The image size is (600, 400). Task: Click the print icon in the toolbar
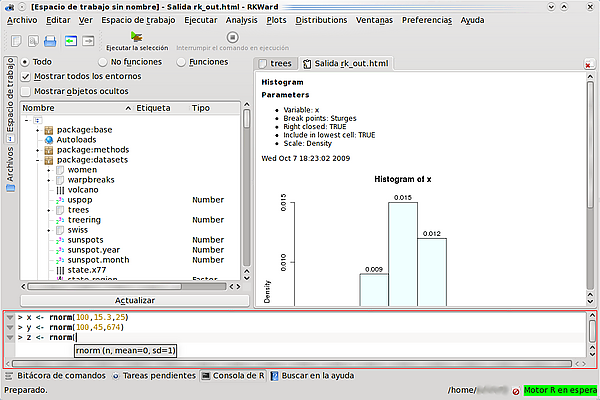tap(50, 41)
